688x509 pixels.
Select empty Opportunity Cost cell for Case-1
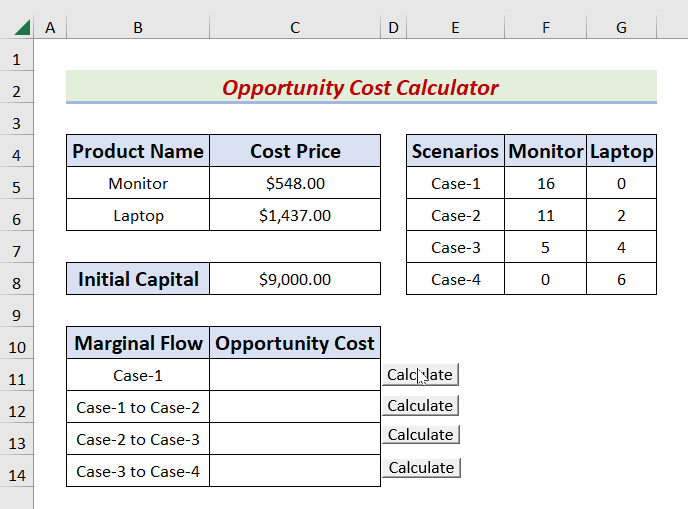coord(295,376)
